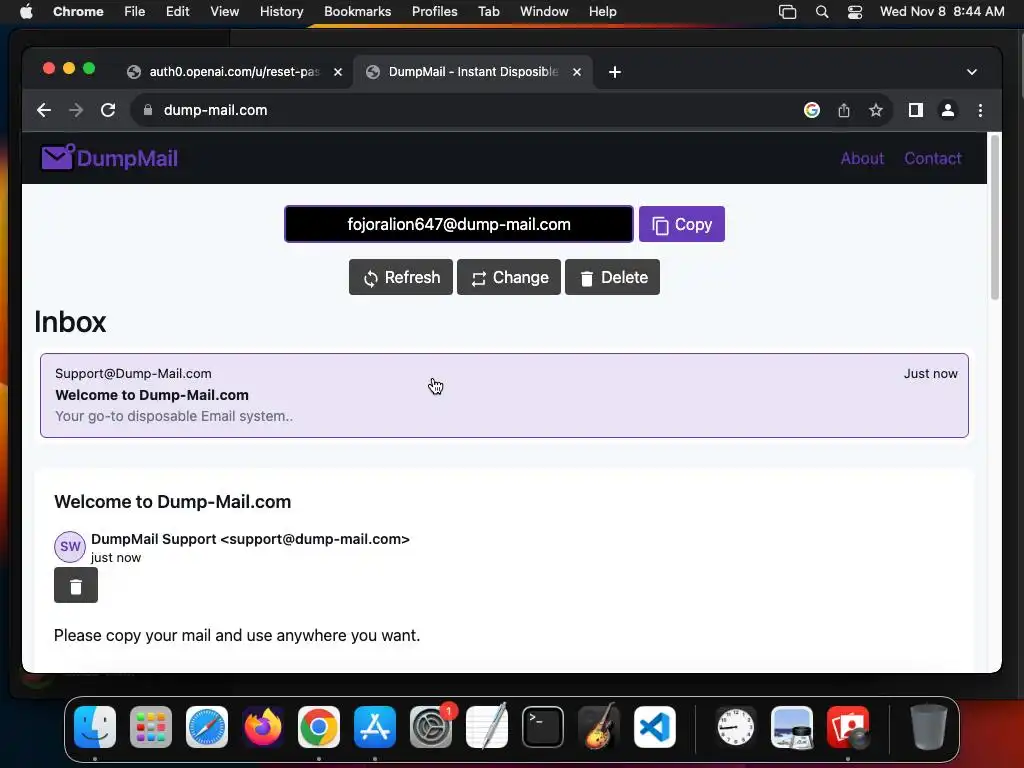Click the Stage Manager icon in menu bar

788,12
